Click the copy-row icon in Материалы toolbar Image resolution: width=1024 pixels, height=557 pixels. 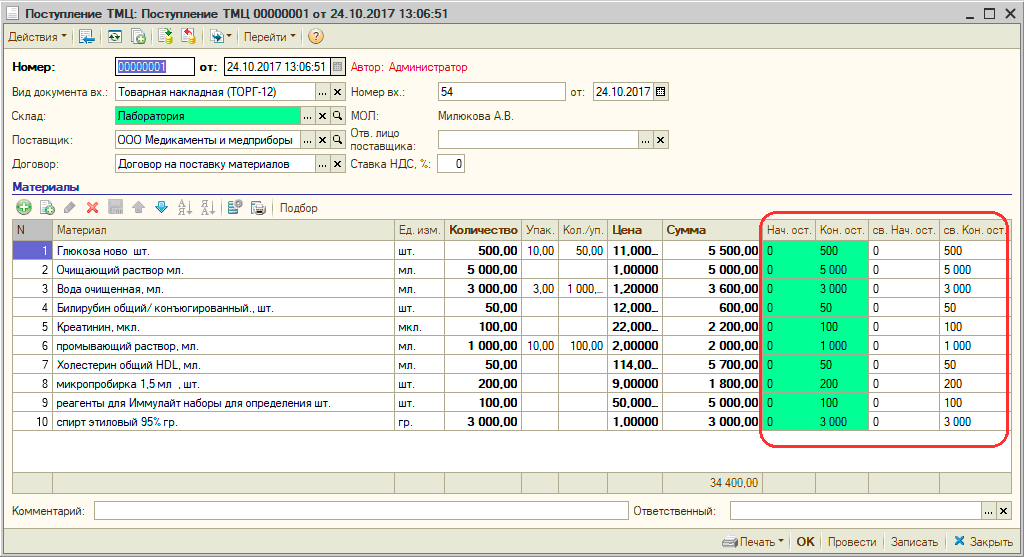coord(46,208)
